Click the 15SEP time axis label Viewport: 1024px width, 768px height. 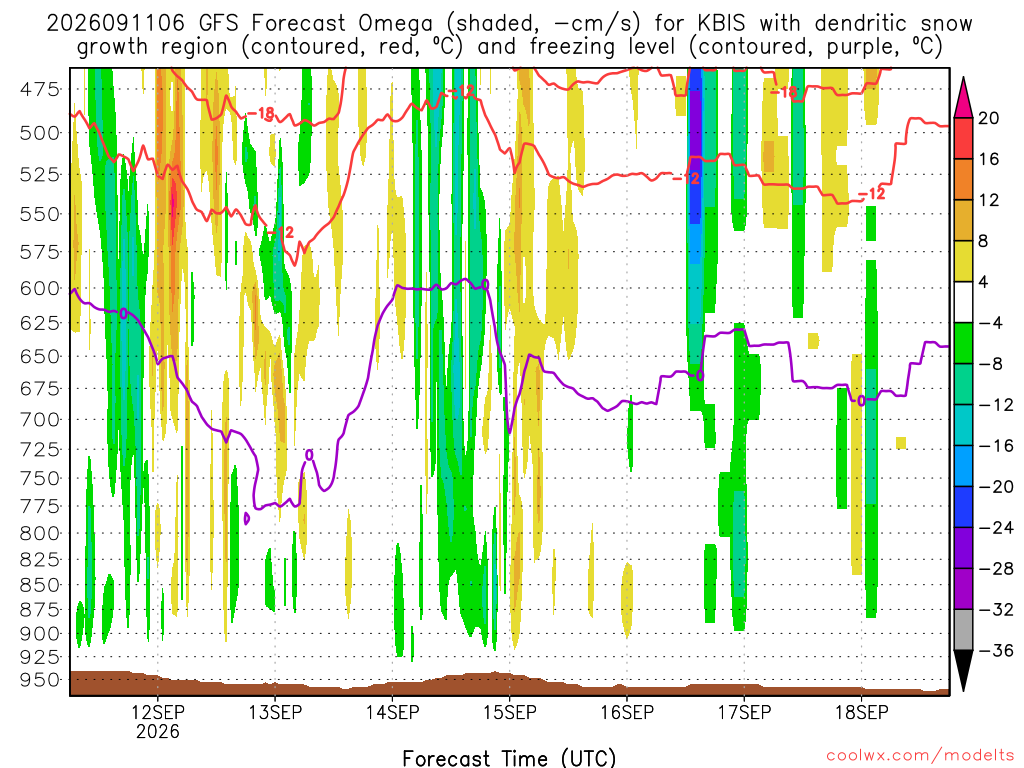click(509, 712)
